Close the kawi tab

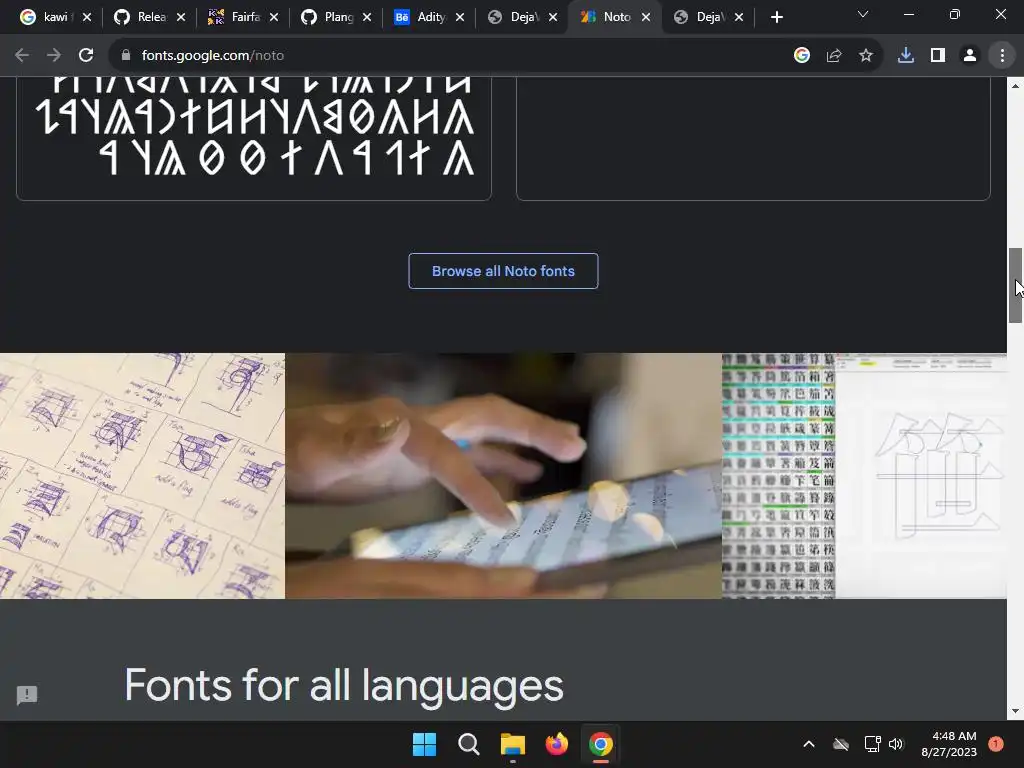(x=87, y=18)
